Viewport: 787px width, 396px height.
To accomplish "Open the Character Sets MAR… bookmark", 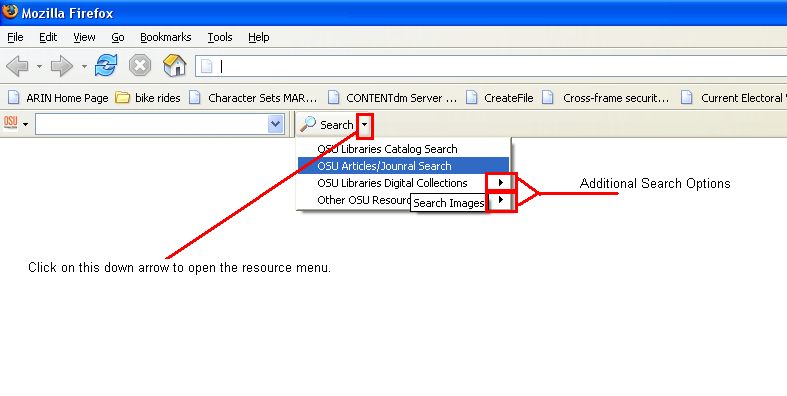I will (x=253, y=98).
